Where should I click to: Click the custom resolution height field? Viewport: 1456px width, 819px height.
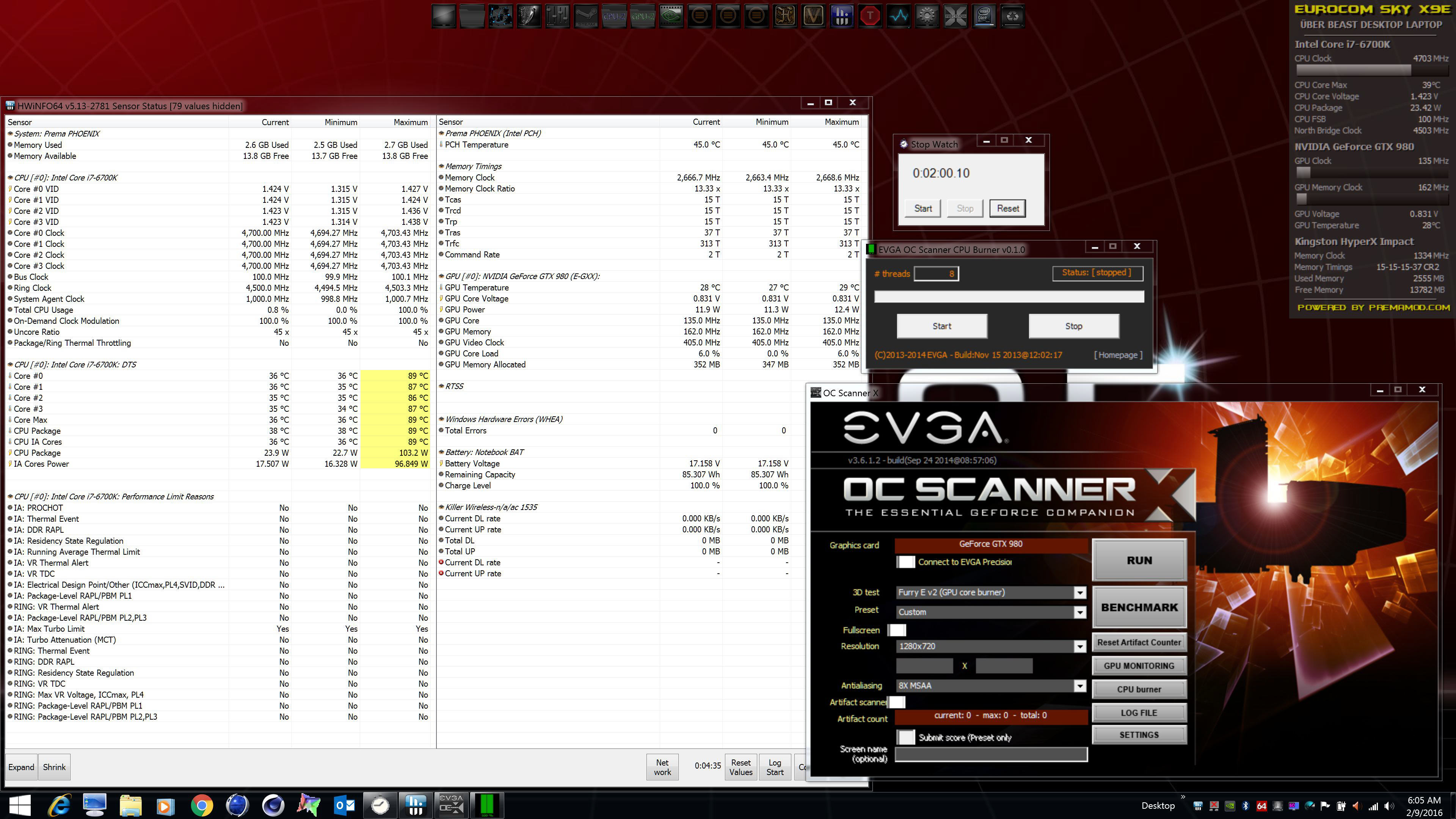point(1004,666)
